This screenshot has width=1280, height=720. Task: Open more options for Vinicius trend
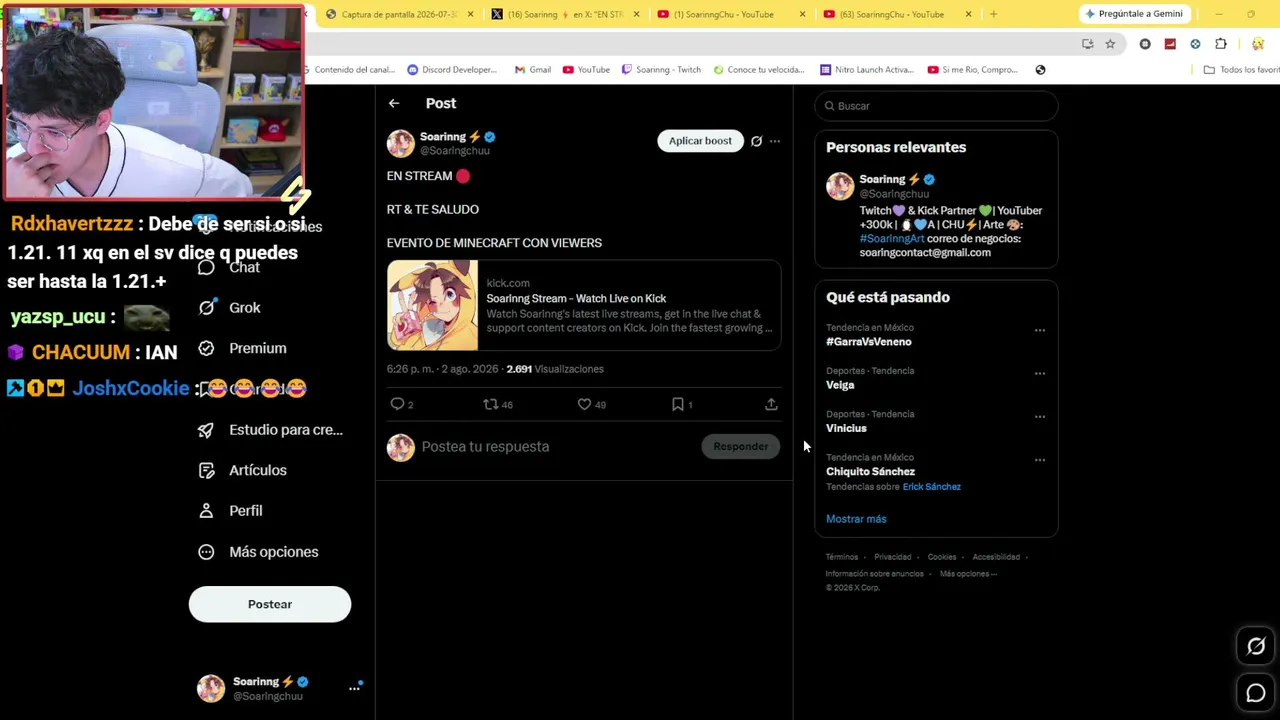pyautogui.click(x=1040, y=416)
